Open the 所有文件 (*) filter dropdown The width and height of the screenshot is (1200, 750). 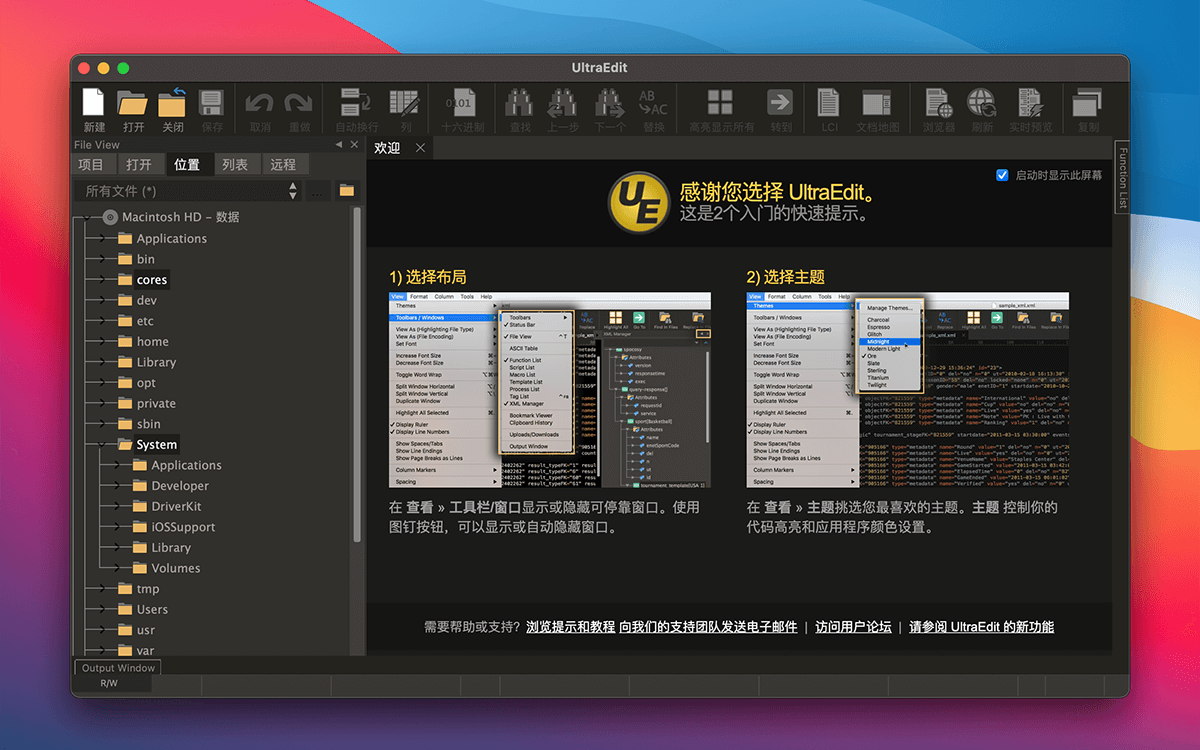[188, 191]
